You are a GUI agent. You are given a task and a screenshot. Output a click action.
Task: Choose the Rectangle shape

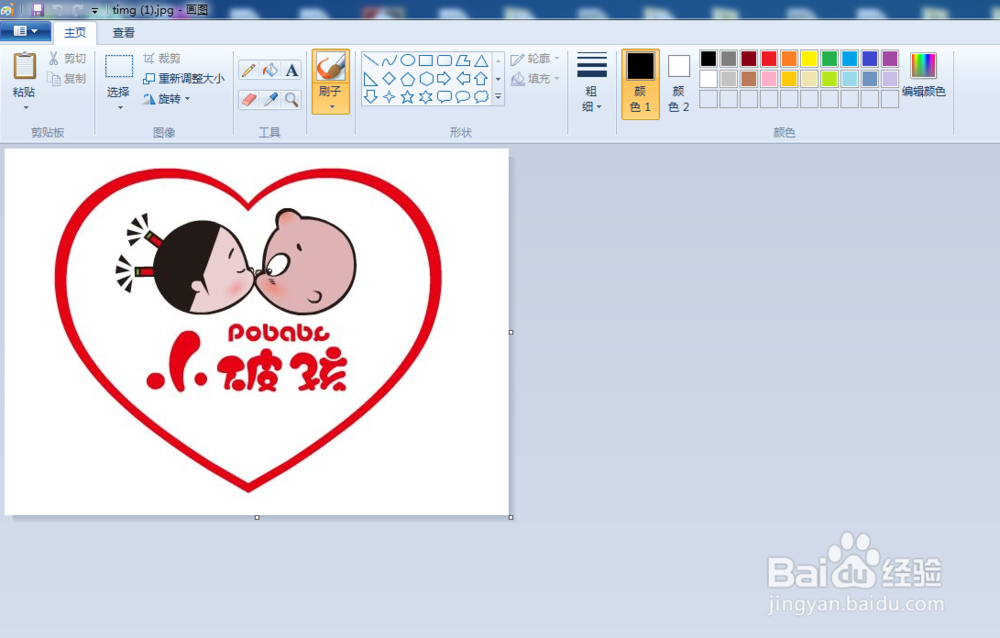426,61
